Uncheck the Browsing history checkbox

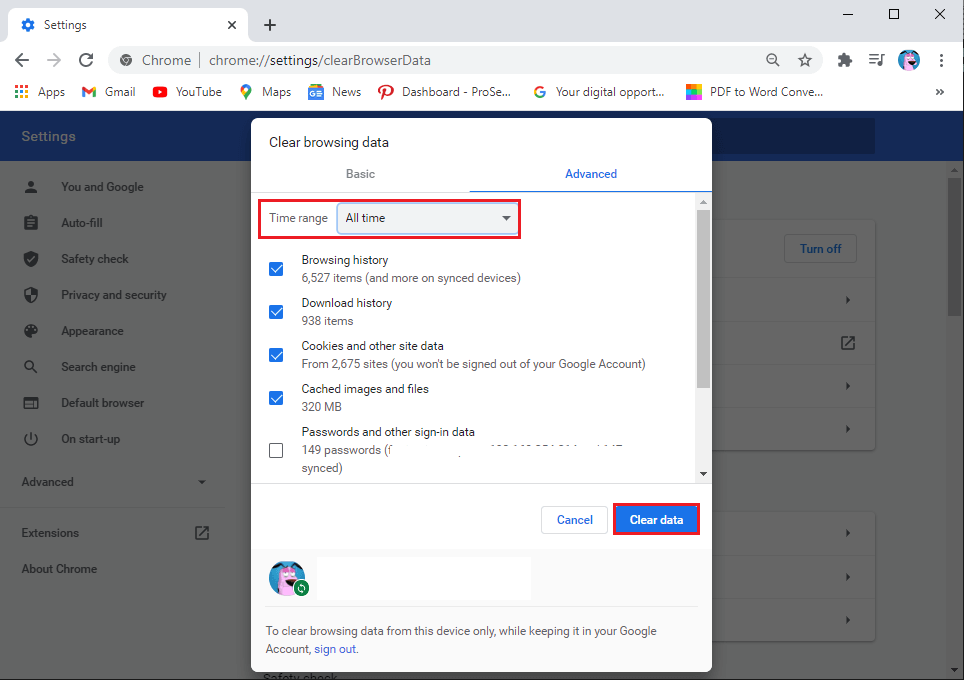276,268
